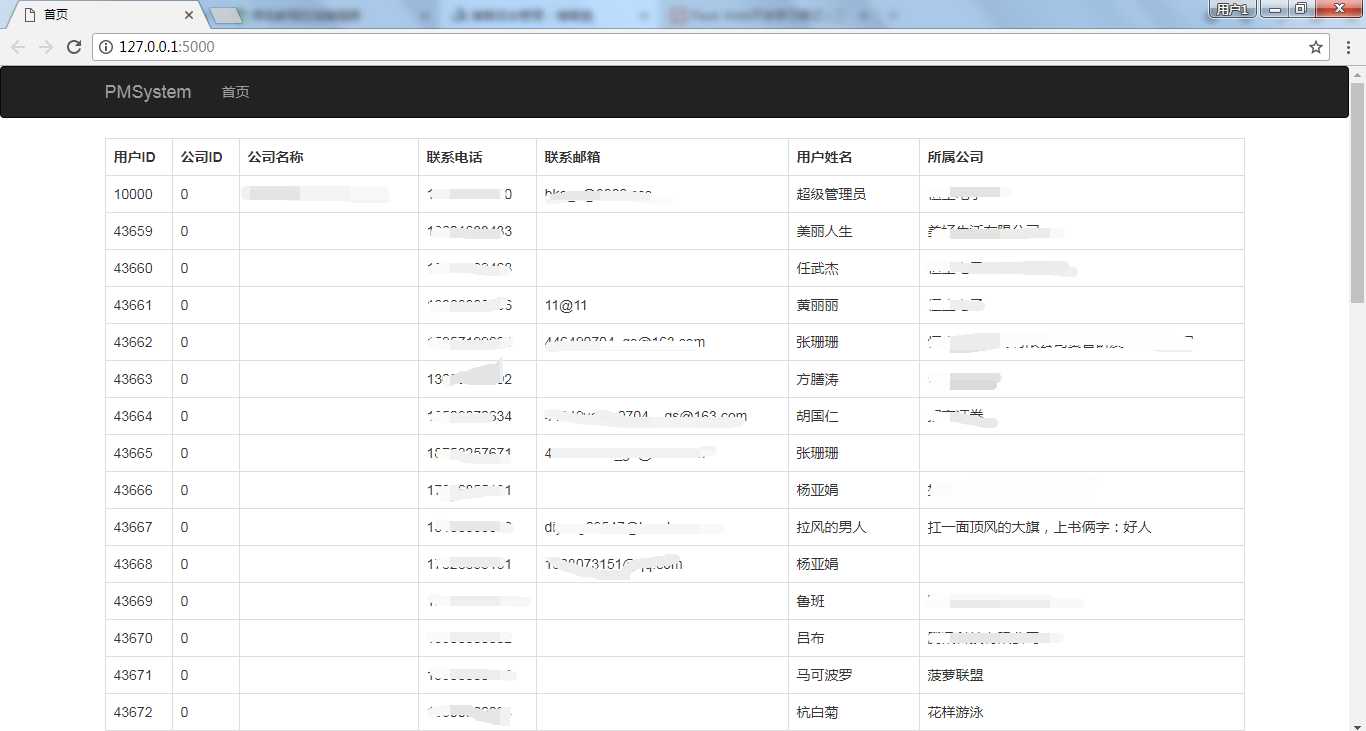Click the scrollbar up arrow
This screenshot has width=1366, height=731.
[1357, 74]
